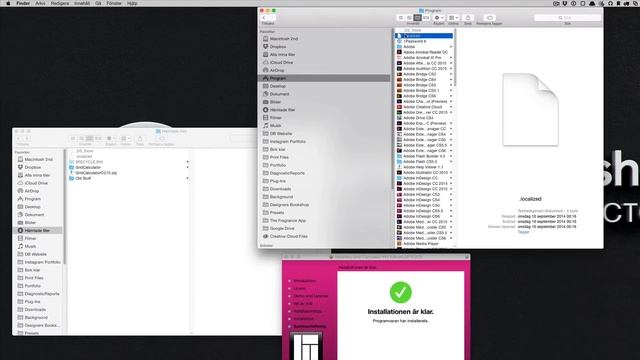
Task: Open Dropbox in Hämtade filer window sidebar
Action: coord(33,167)
